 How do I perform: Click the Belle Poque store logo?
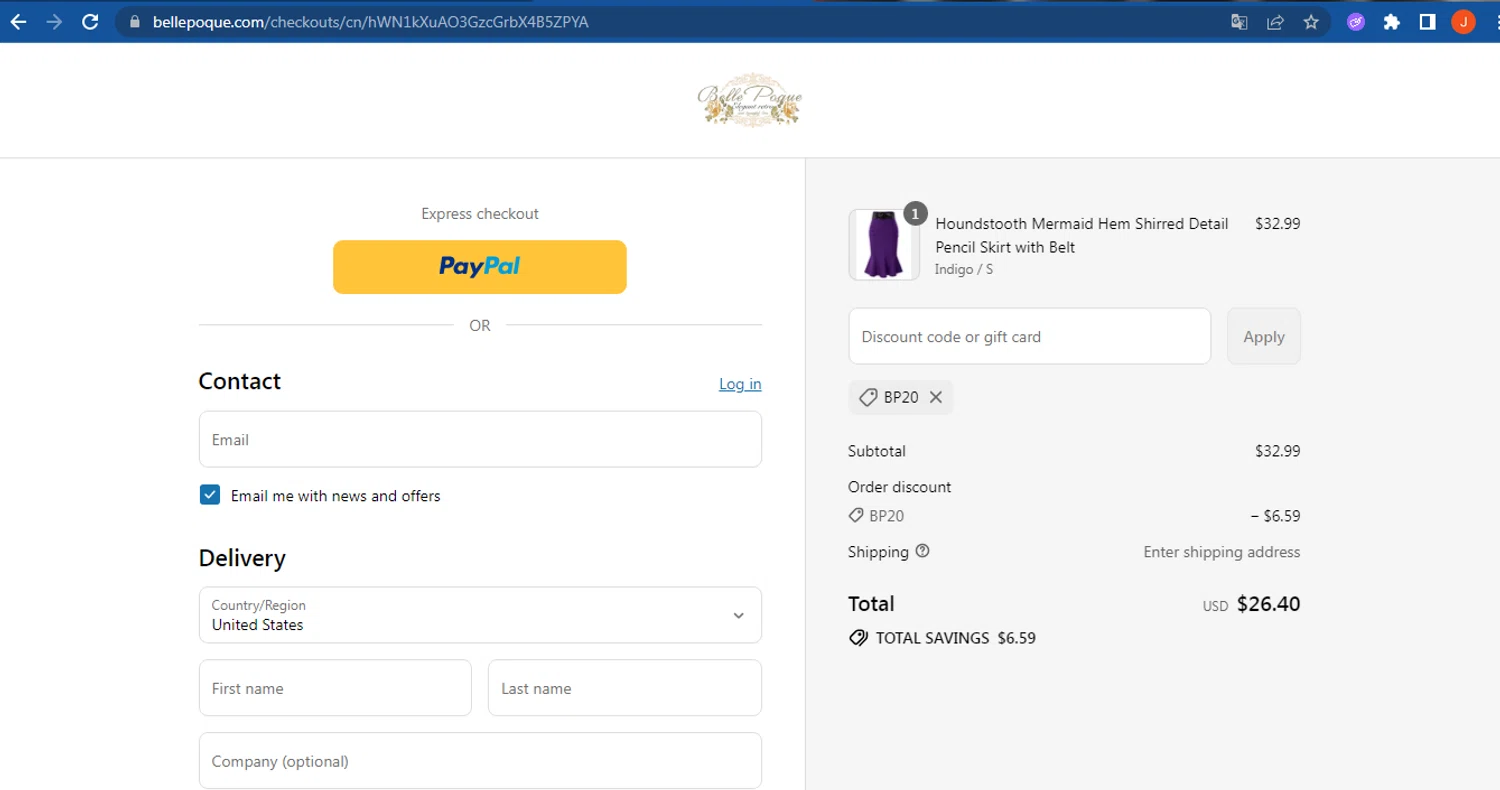click(x=749, y=100)
